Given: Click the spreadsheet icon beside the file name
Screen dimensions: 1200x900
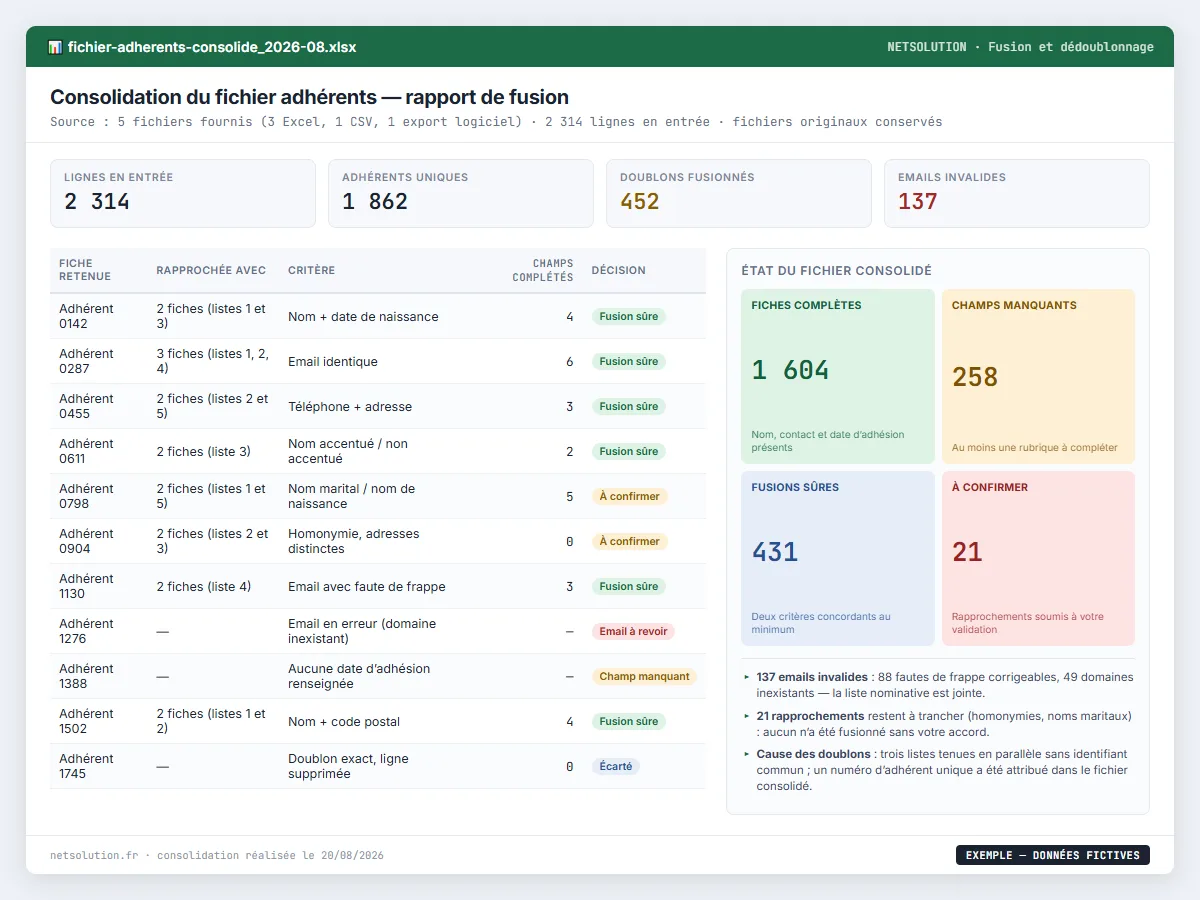Looking at the screenshot, I should point(55,47).
